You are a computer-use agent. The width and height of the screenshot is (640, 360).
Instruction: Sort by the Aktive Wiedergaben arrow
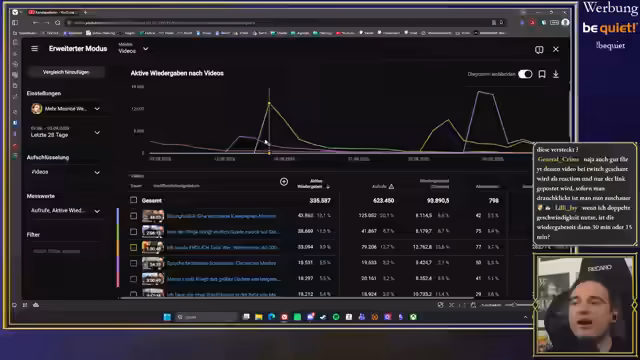[x=328, y=187]
